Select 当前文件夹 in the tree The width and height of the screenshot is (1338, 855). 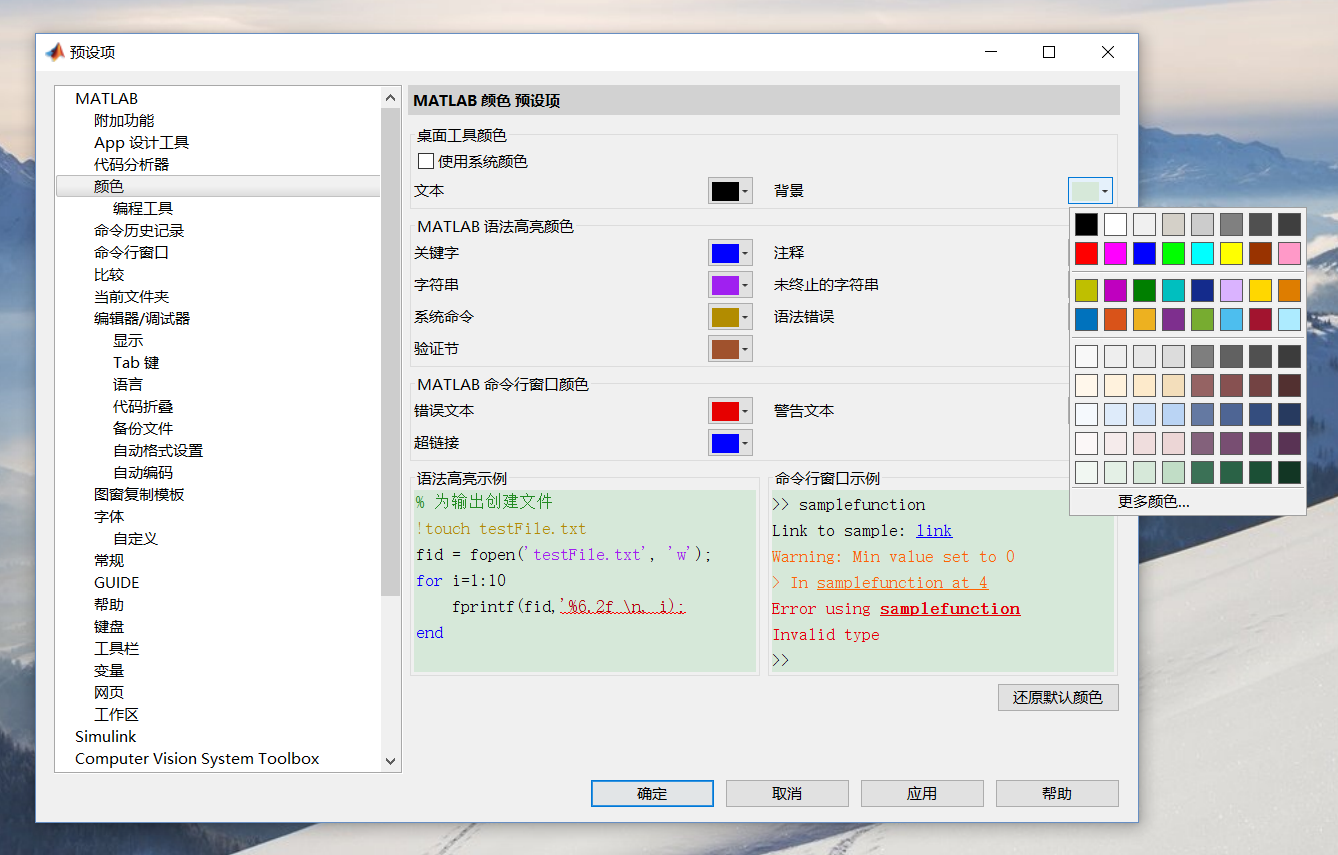click(131, 296)
